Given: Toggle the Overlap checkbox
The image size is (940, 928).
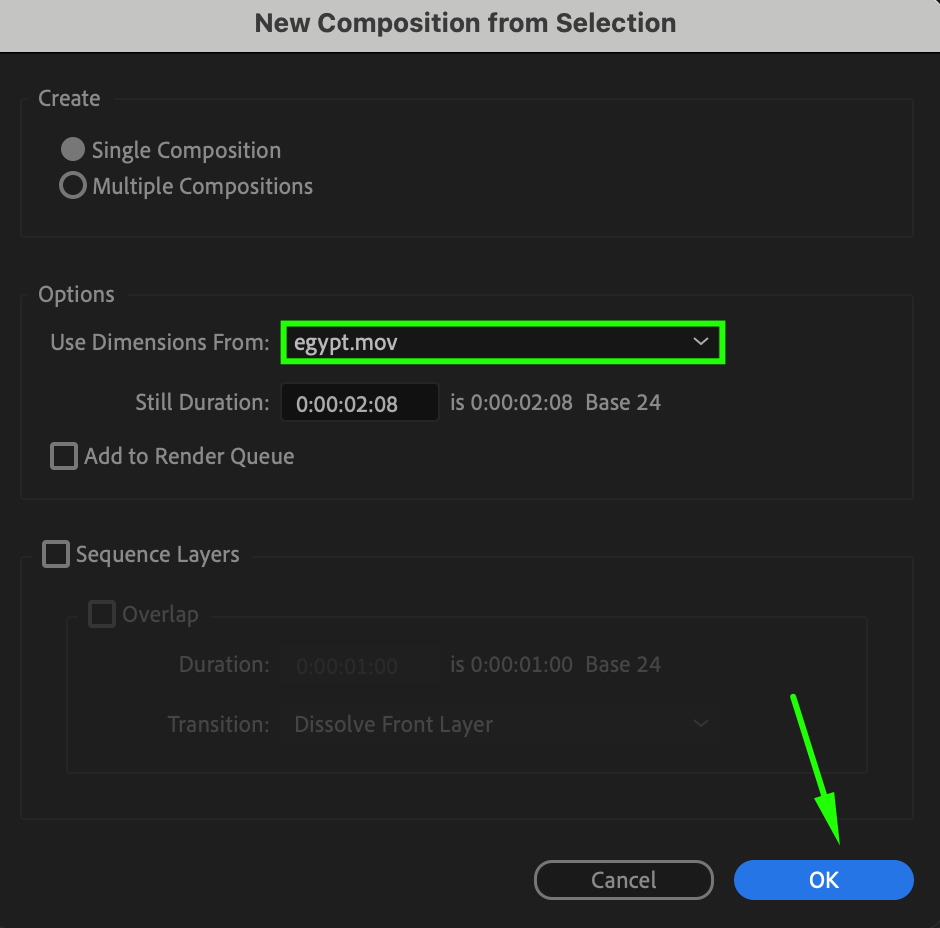Looking at the screenshot, I should pos(102,614).
